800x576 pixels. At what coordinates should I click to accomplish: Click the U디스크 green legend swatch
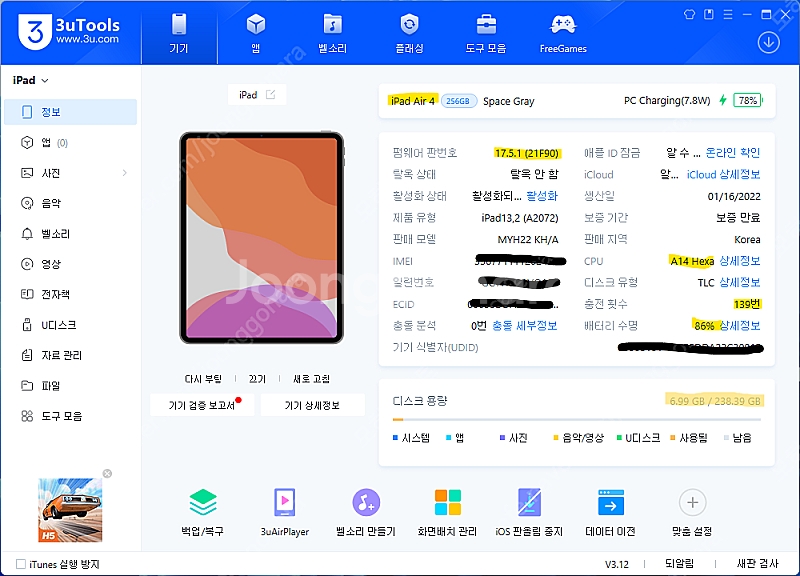click(x=619, y=438)
